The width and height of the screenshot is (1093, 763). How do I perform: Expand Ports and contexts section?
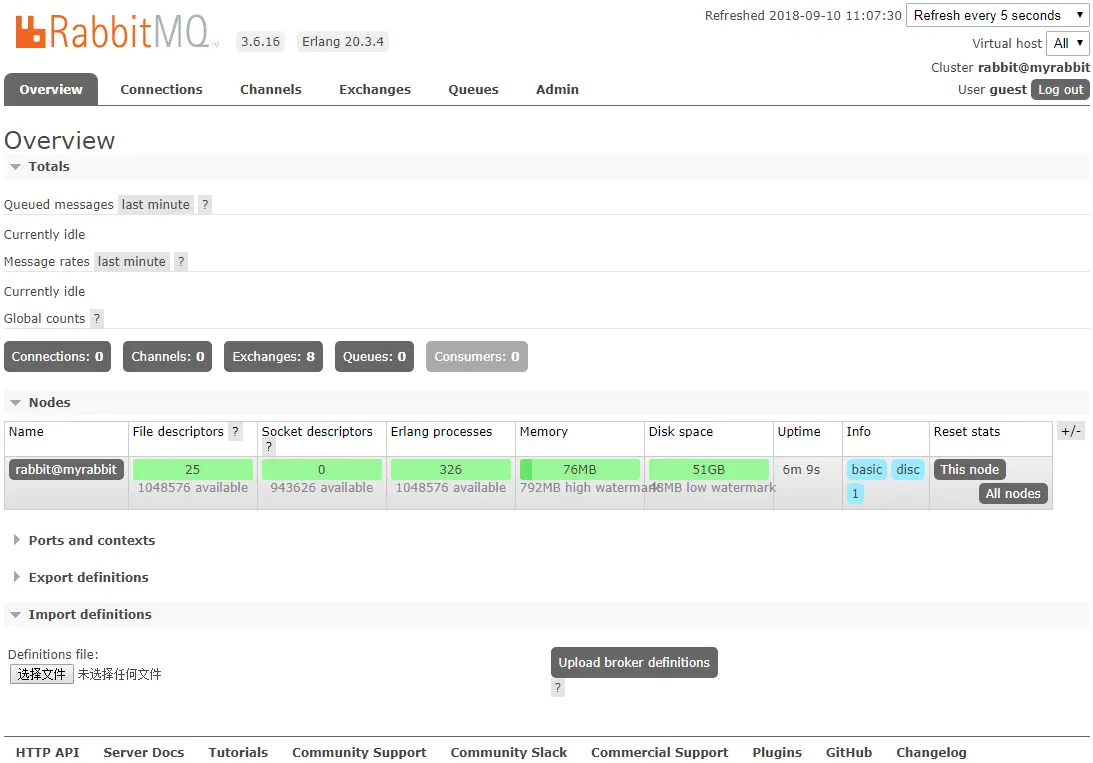coord(84,540)
